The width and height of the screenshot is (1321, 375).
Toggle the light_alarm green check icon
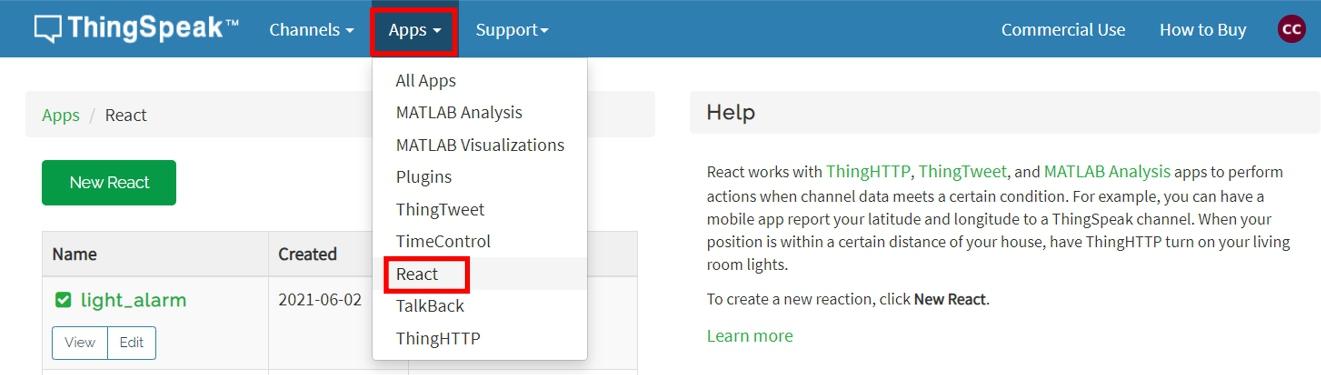(63, 300)
